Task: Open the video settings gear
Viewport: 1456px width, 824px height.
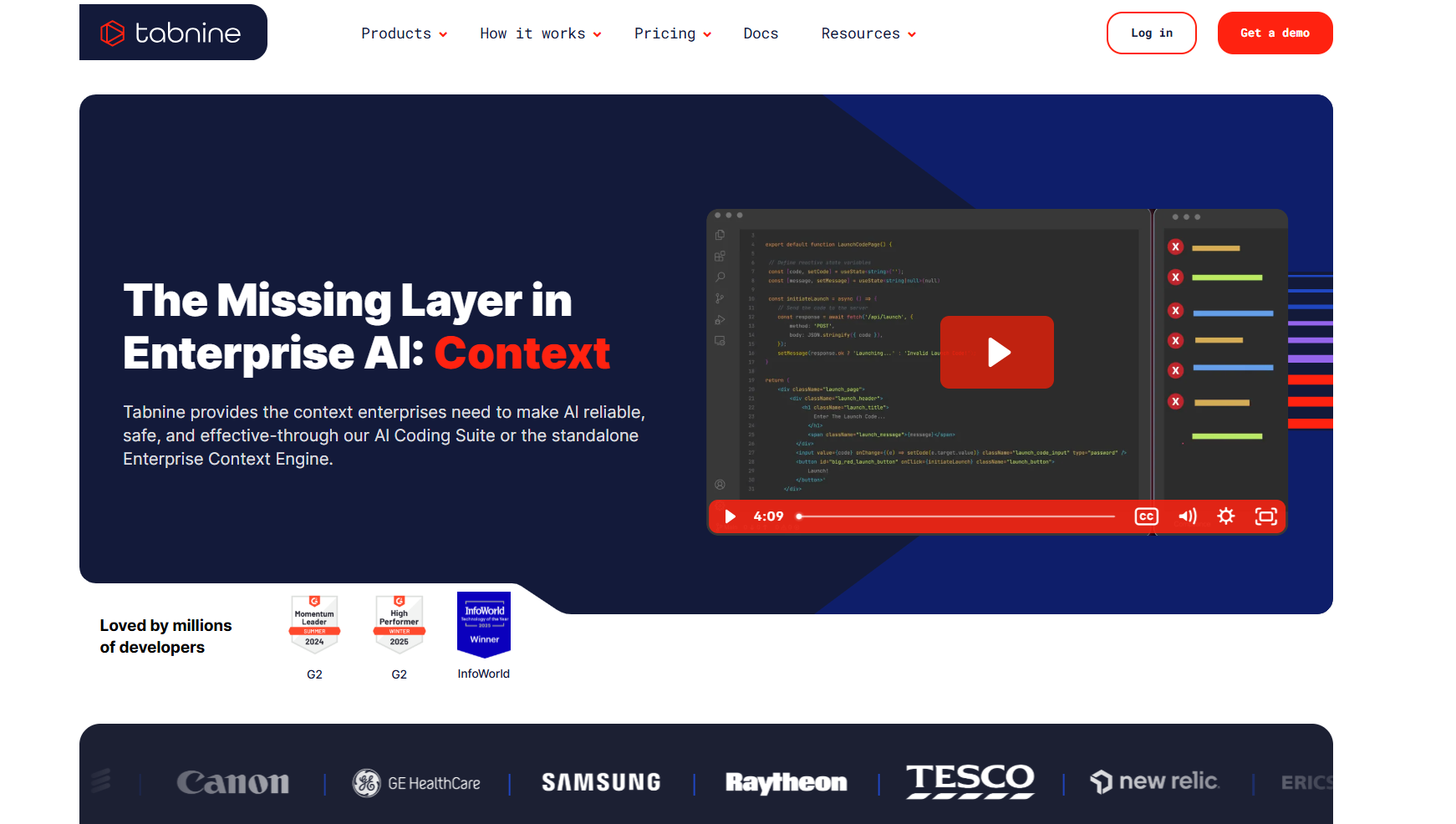Action: point(1225,516)
